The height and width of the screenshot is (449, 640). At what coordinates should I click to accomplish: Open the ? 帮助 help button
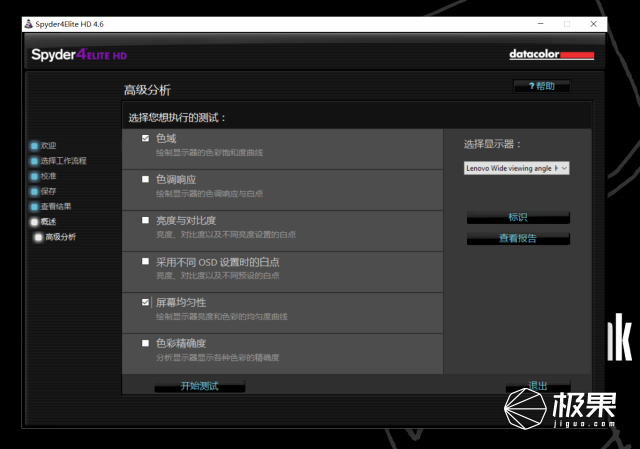542,86
